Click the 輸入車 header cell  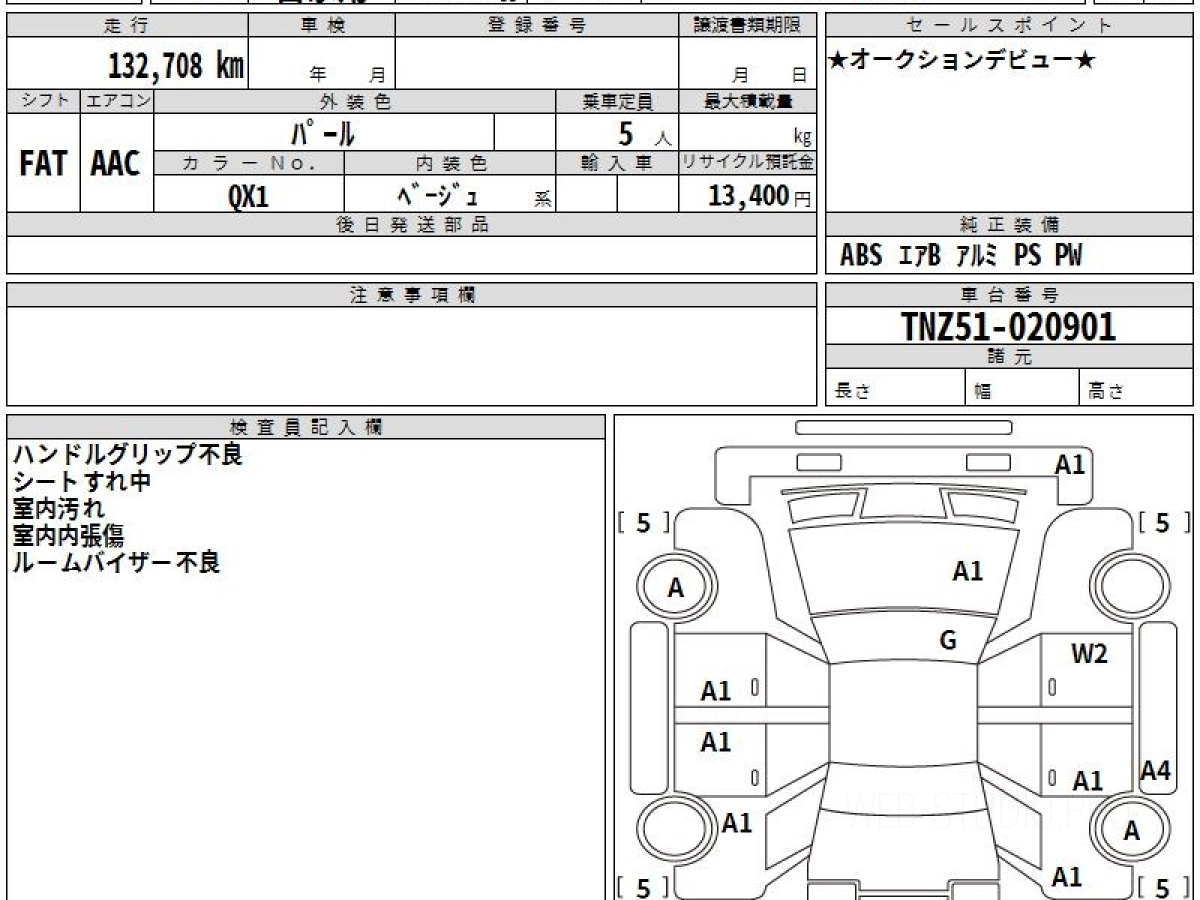(617, 163)
